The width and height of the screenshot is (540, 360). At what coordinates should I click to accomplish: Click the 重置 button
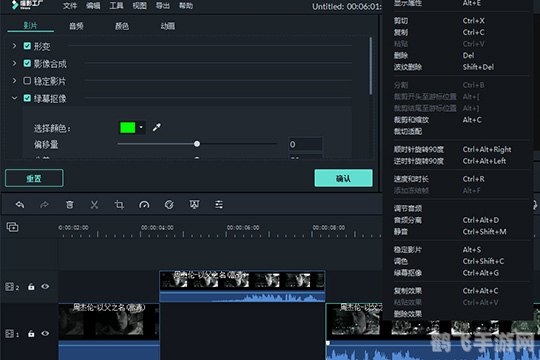[x=34, y=178]
